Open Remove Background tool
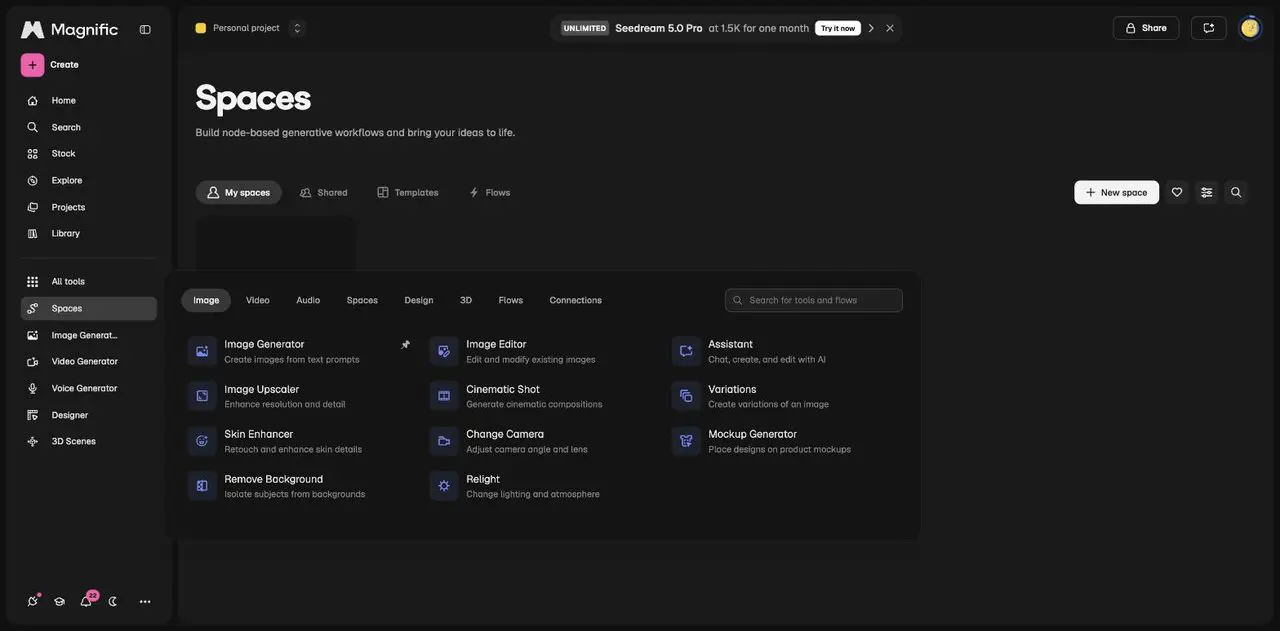This screenshot has width=1280, height=631. [x=299, y=486]
